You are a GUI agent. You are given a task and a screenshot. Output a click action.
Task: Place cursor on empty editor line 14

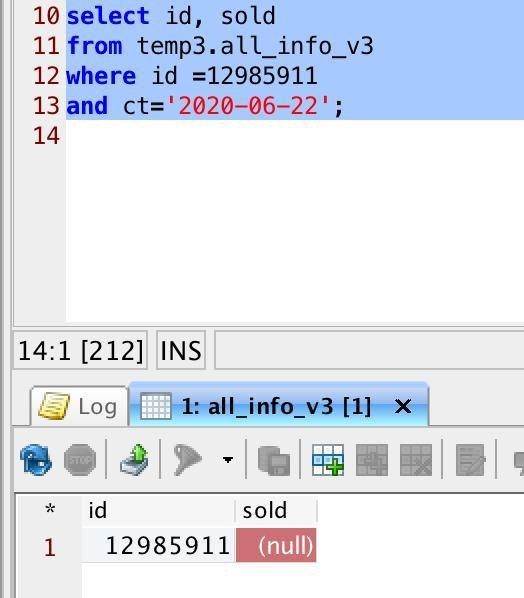coord(294,135)
